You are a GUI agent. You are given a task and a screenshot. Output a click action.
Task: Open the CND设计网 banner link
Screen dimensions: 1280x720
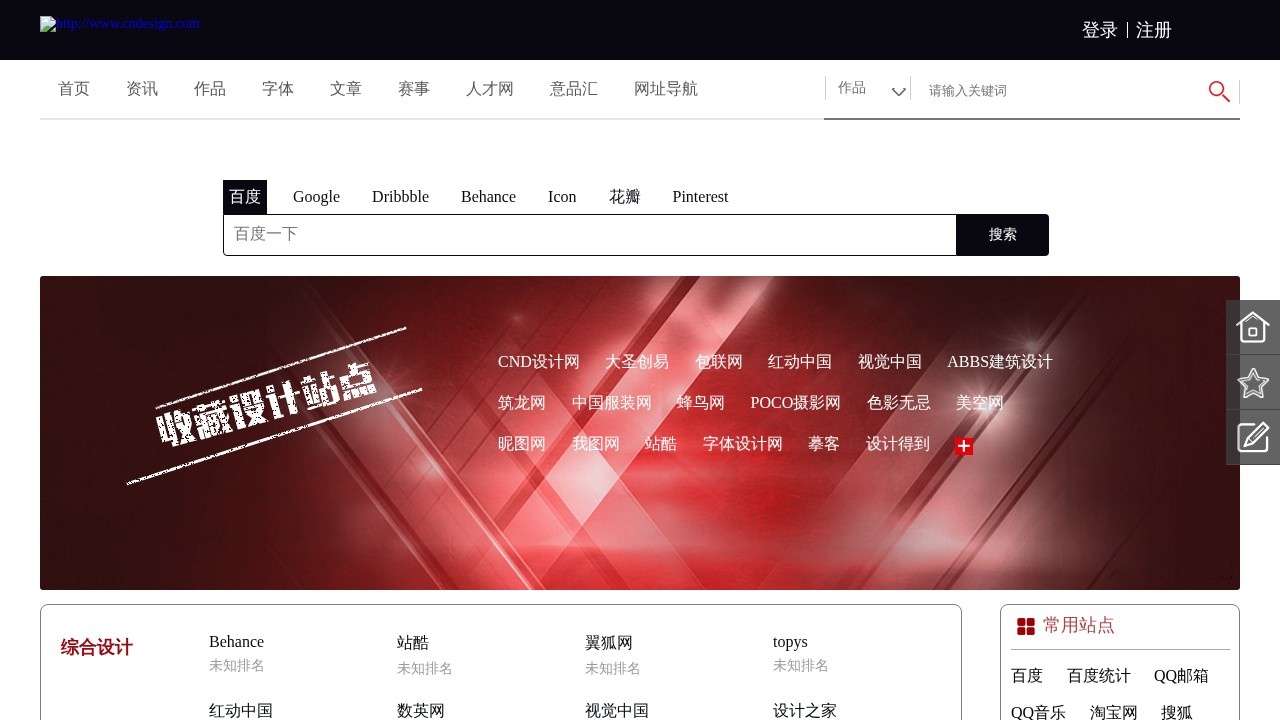click(538, 361)
